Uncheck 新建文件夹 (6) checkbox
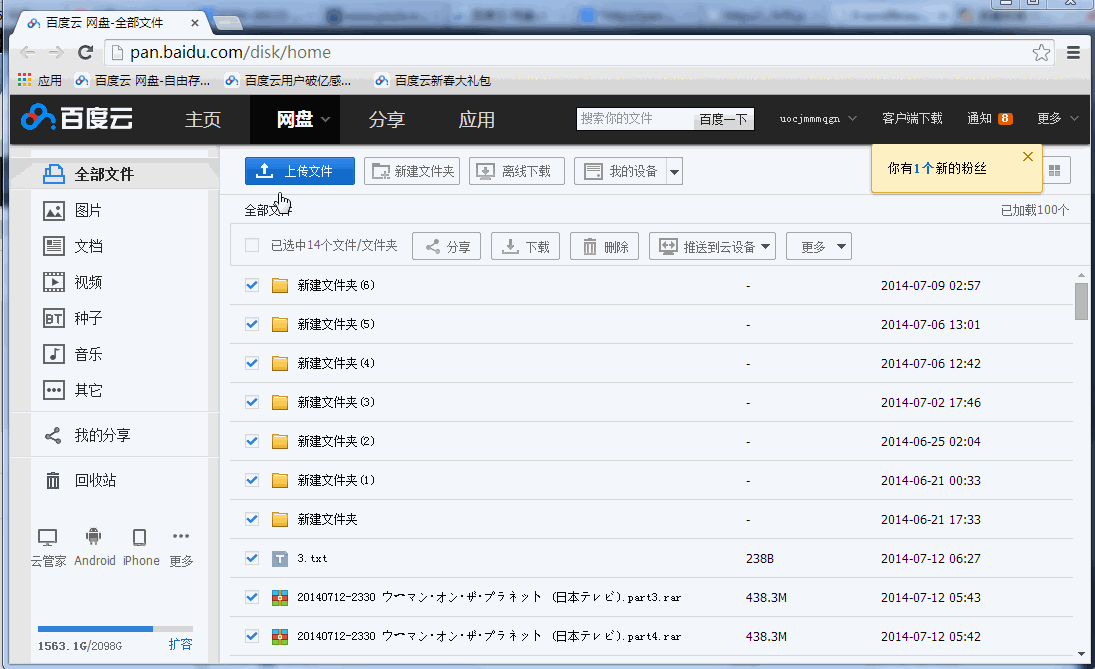The image size is (1095, 669). pos(252,286)
